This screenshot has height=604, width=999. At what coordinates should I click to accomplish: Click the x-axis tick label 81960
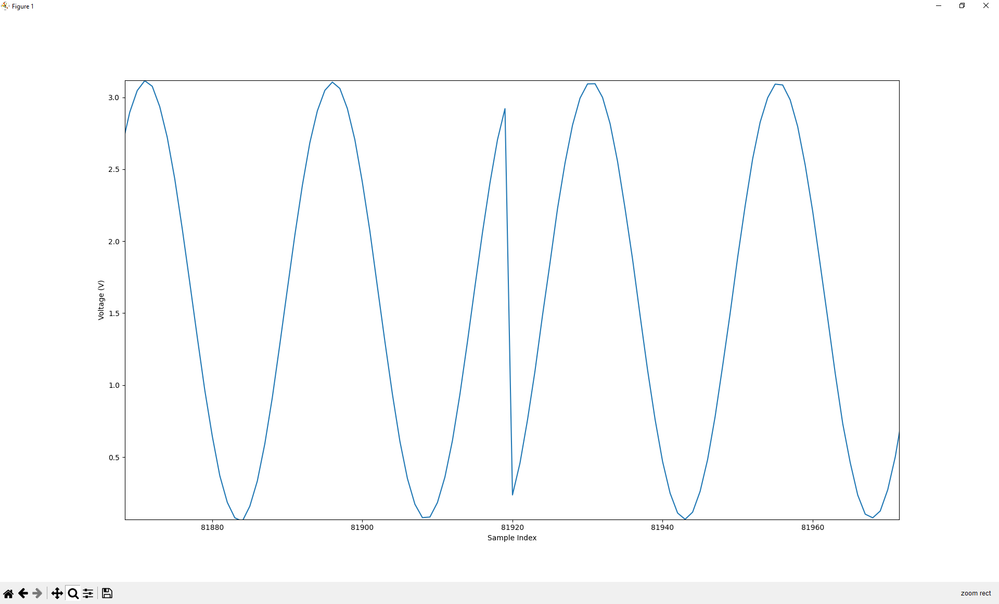[812, 528]
